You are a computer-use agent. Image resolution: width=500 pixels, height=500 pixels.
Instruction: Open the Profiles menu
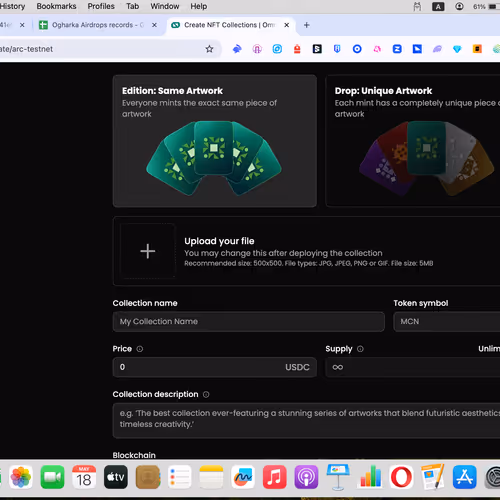(x=101, y=6)
